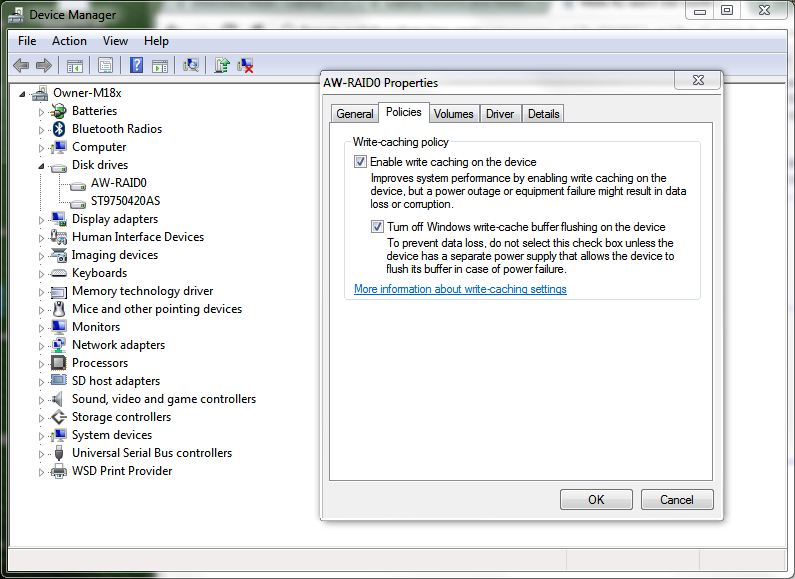Select the SD host adapters label

coord(116,381)
